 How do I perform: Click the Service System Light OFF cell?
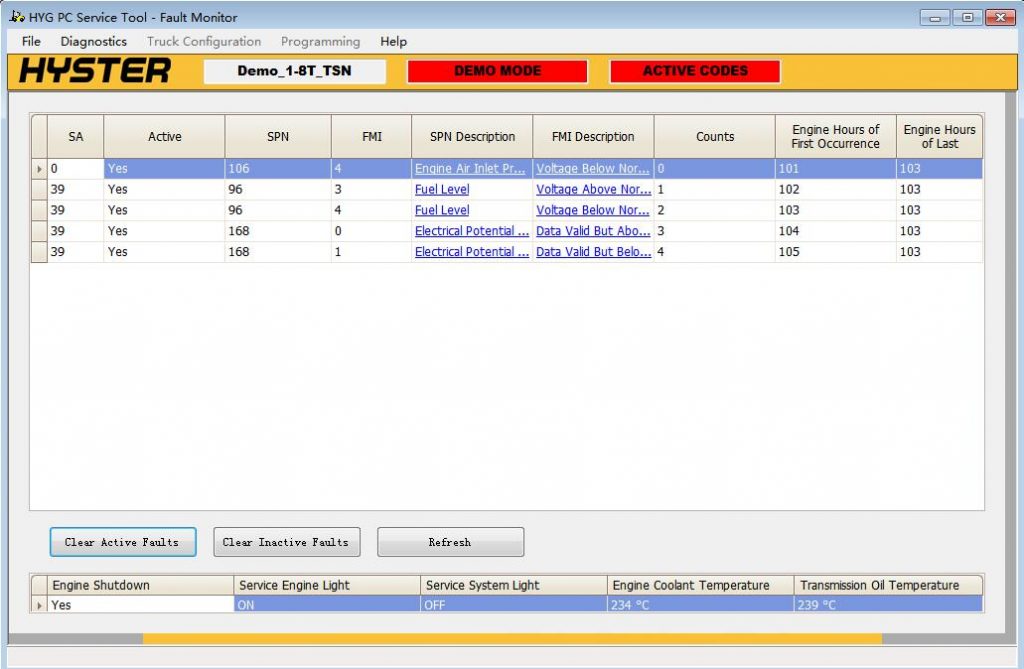click(x=514, y=605)
